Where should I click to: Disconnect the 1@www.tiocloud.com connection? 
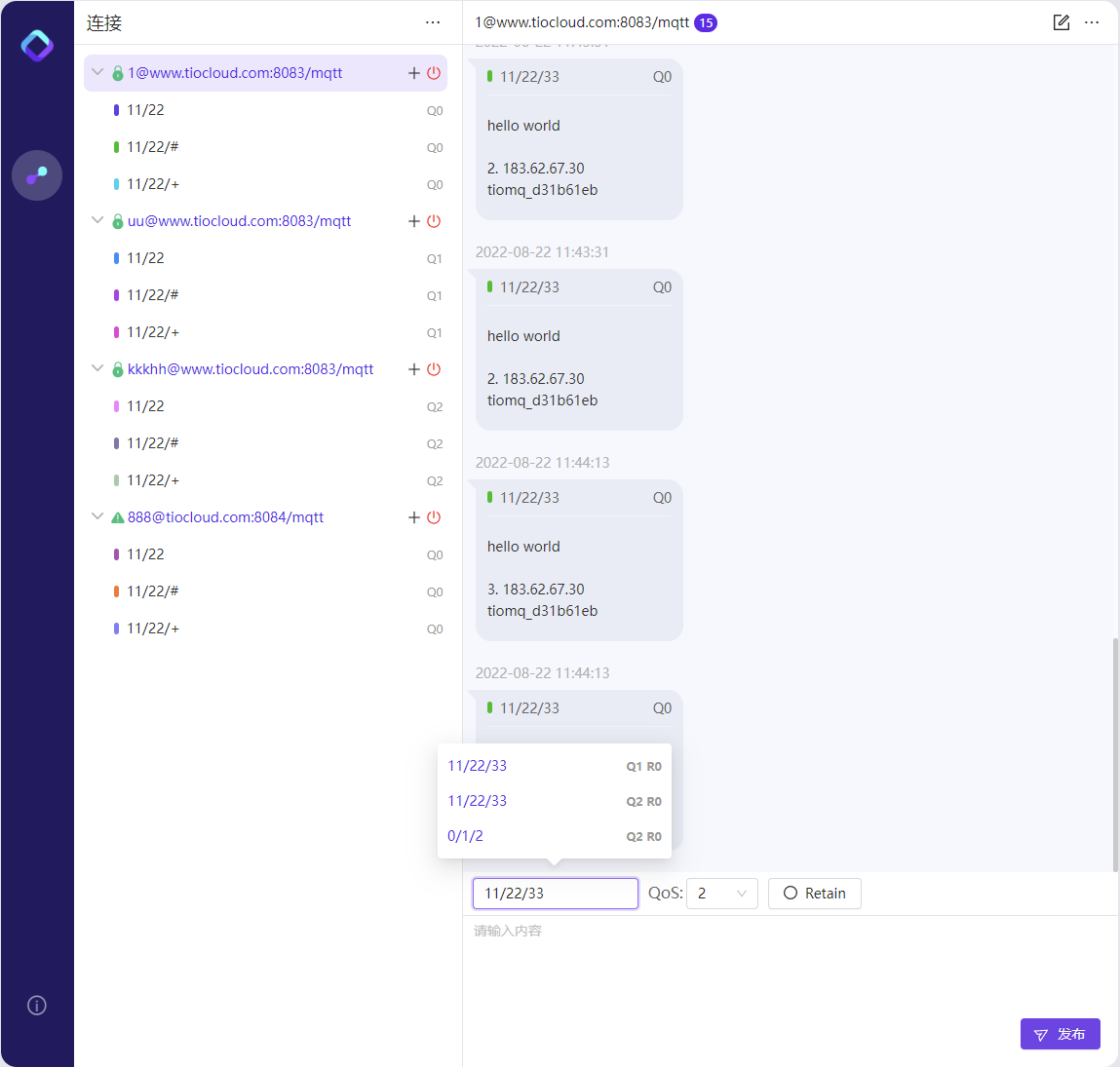pos(434,73)
